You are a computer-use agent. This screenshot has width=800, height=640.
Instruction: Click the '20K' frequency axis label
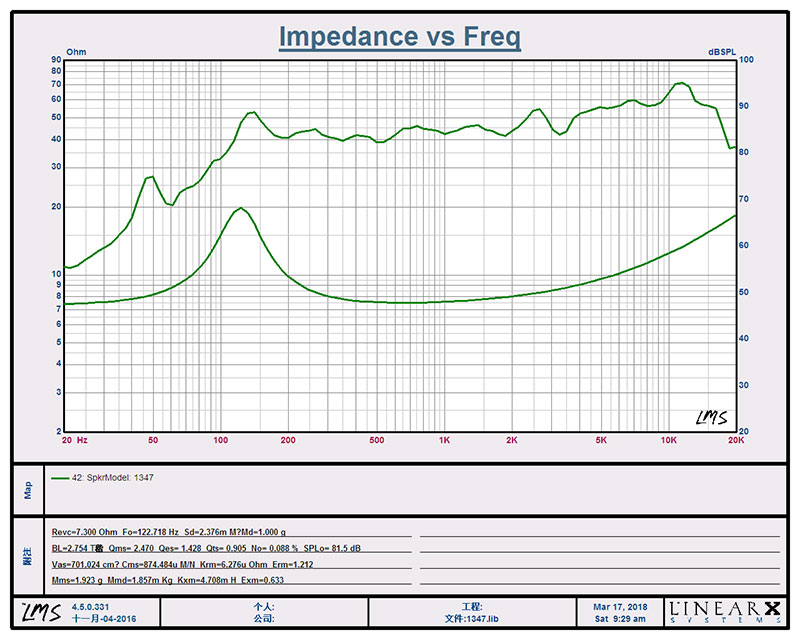point(735,440)
